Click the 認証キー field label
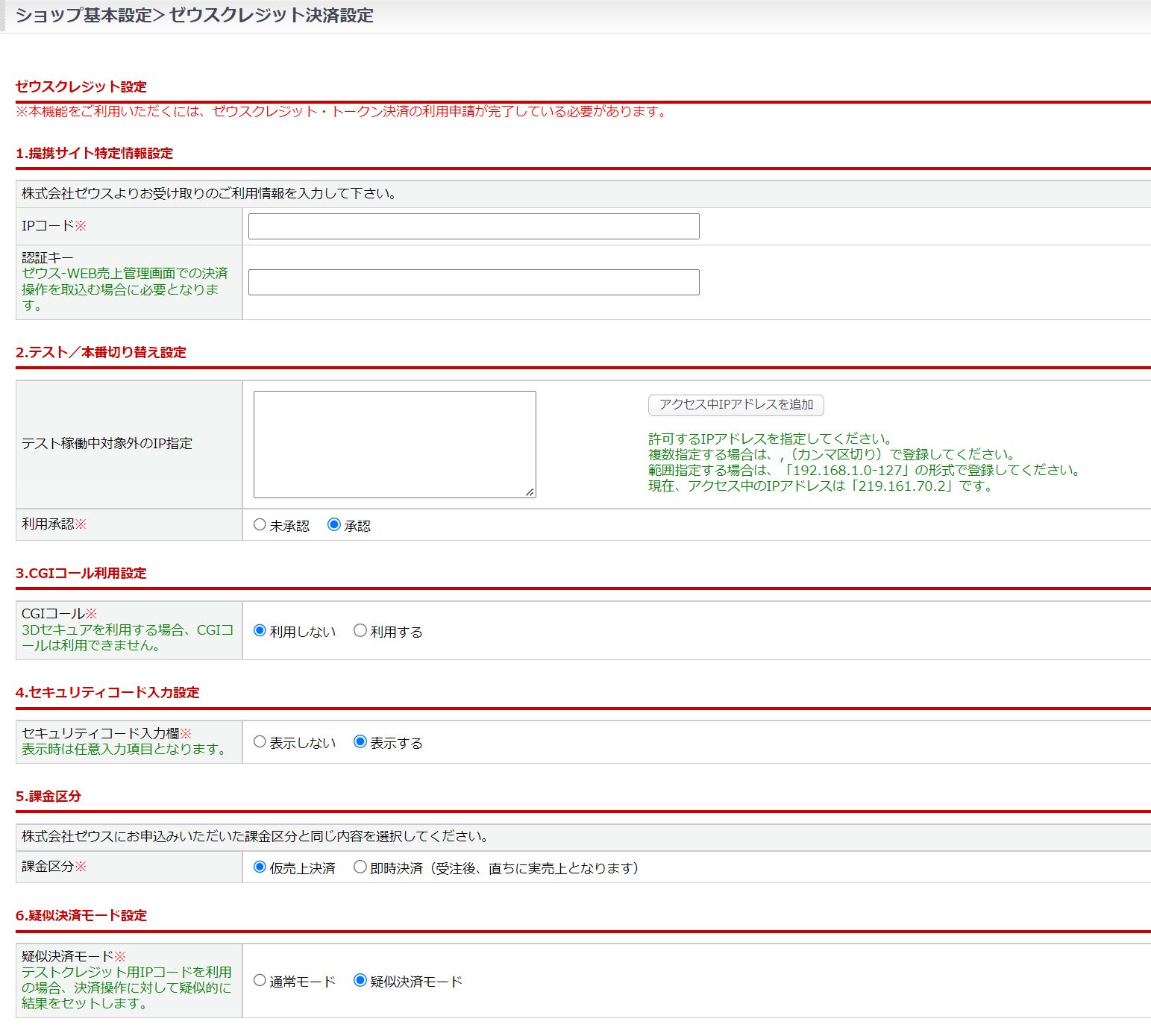1151x1036 pixels. coord(48,257)
